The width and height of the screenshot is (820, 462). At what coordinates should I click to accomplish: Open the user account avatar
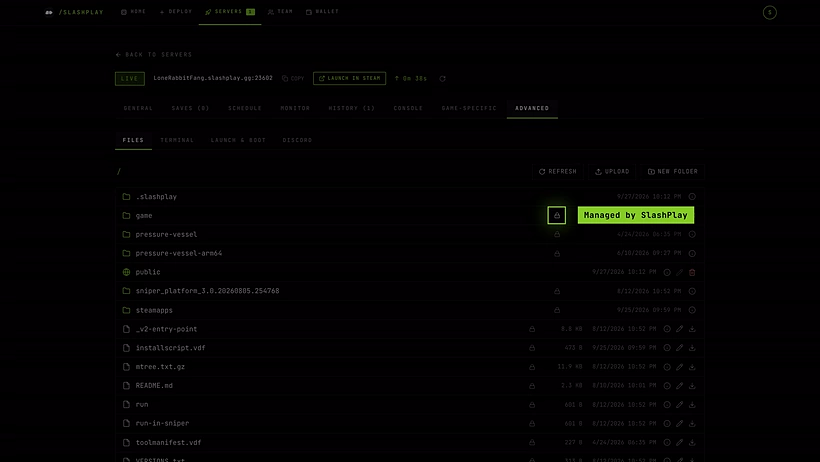coord(769,13)
